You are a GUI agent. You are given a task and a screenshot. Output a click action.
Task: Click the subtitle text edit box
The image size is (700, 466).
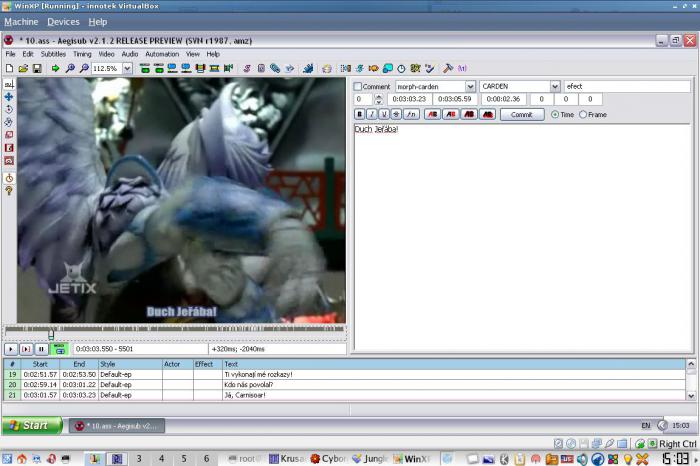[x=523, y=237]
